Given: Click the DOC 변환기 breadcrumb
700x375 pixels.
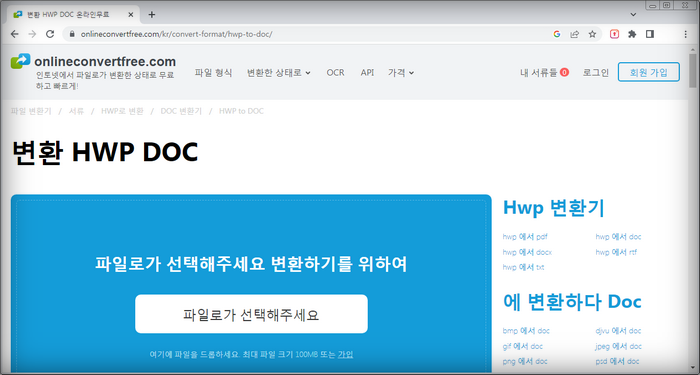Looking at the screenshot, I should tap(181, 111).
